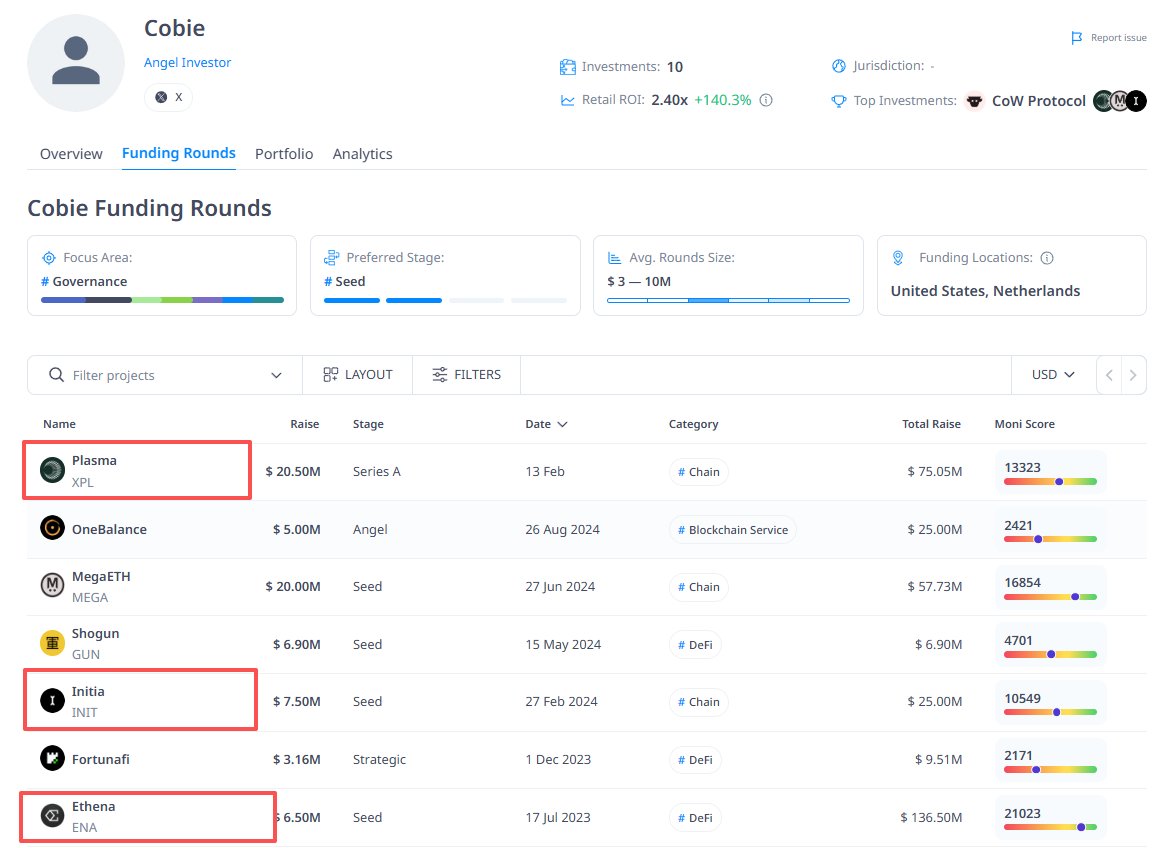Click the Plasma project logo
The height and width of the screenshot is (848, 1157).
pos(52,470)
